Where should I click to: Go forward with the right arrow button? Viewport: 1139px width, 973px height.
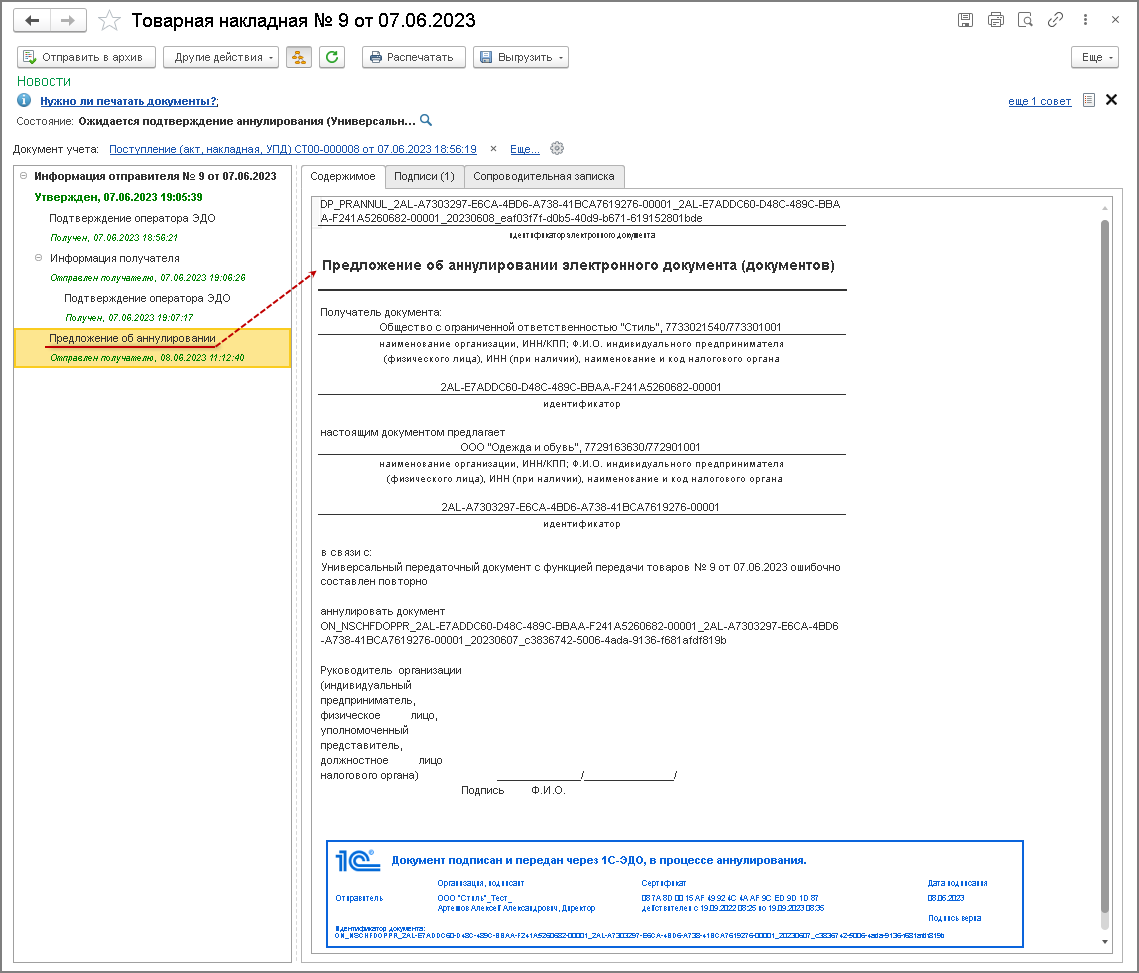click(68, 20)
